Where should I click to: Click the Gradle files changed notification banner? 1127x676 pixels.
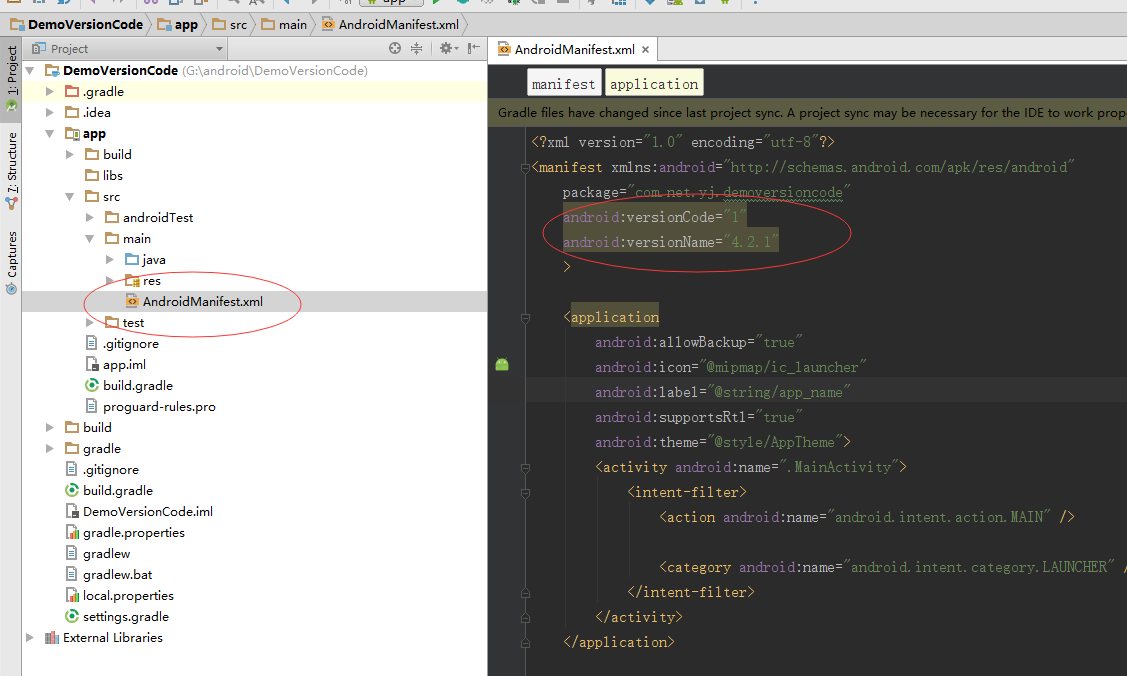coord(807,113)
